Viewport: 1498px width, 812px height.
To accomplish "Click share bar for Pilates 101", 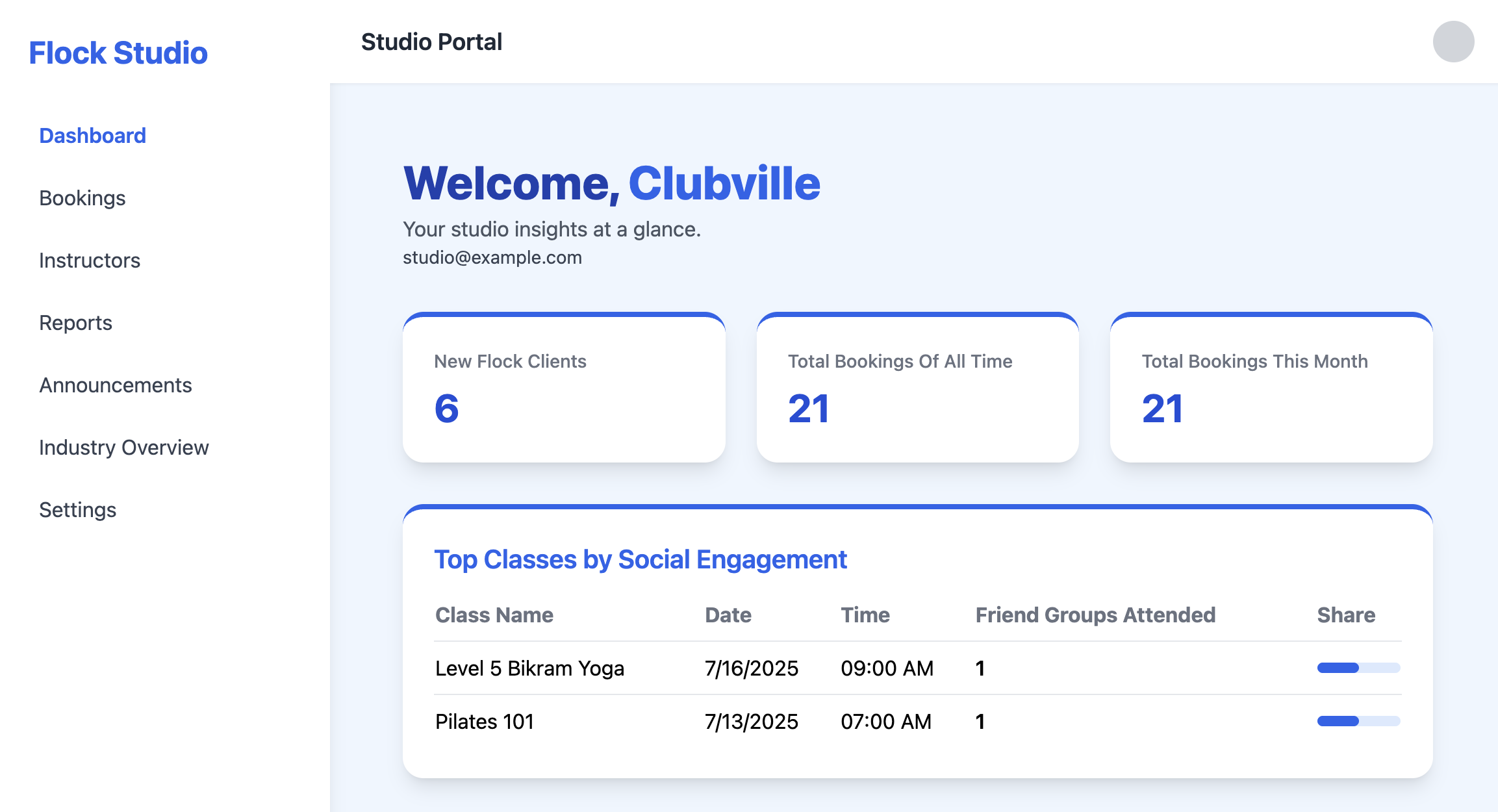I will coord(1358,721).
